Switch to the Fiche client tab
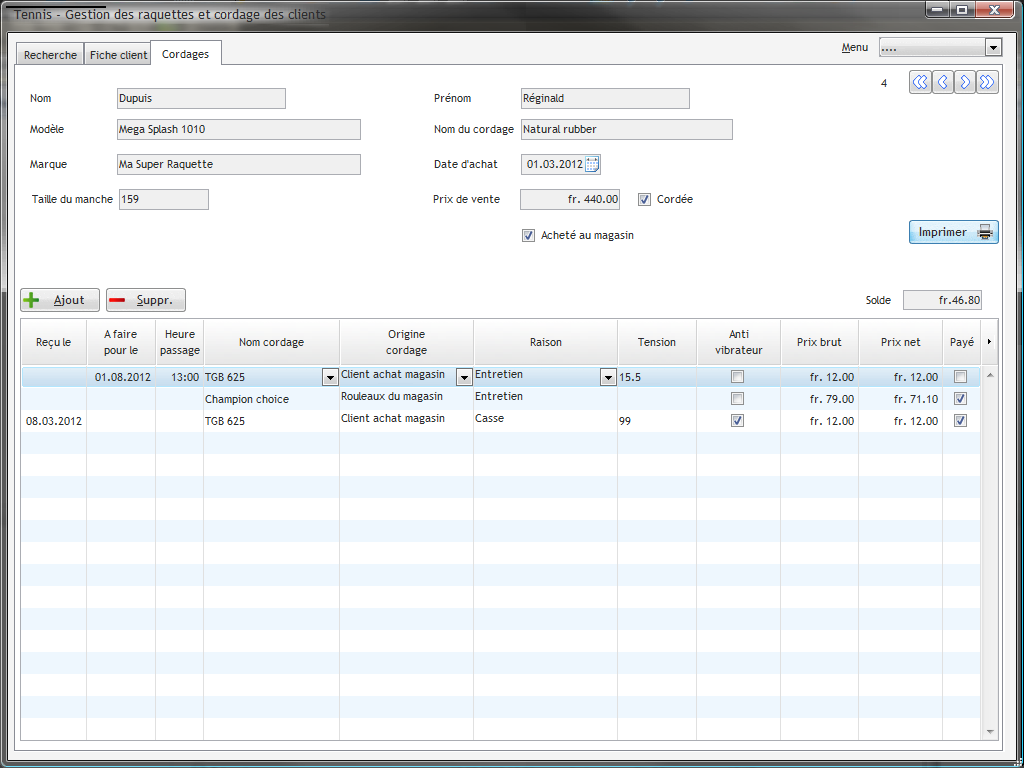Viewport: 1024px width, 768px height. 118,55
